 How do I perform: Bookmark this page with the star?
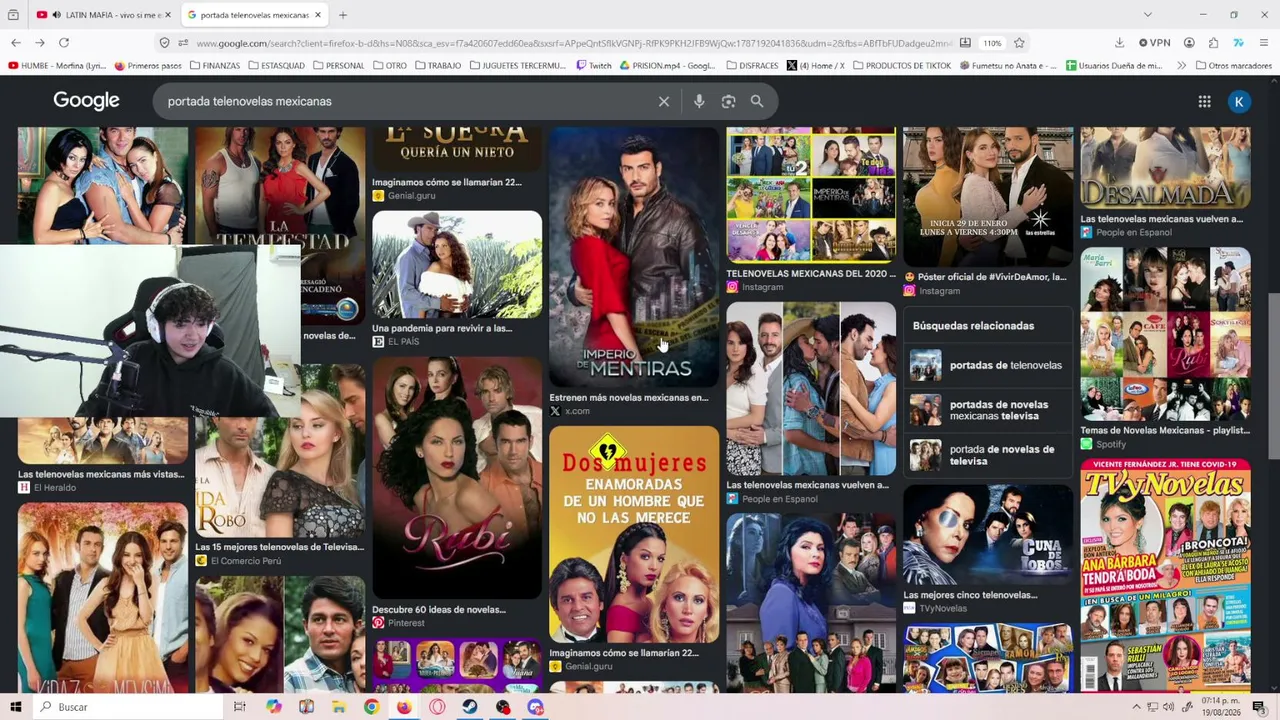pyautogui.click(x=1019, y=43)
